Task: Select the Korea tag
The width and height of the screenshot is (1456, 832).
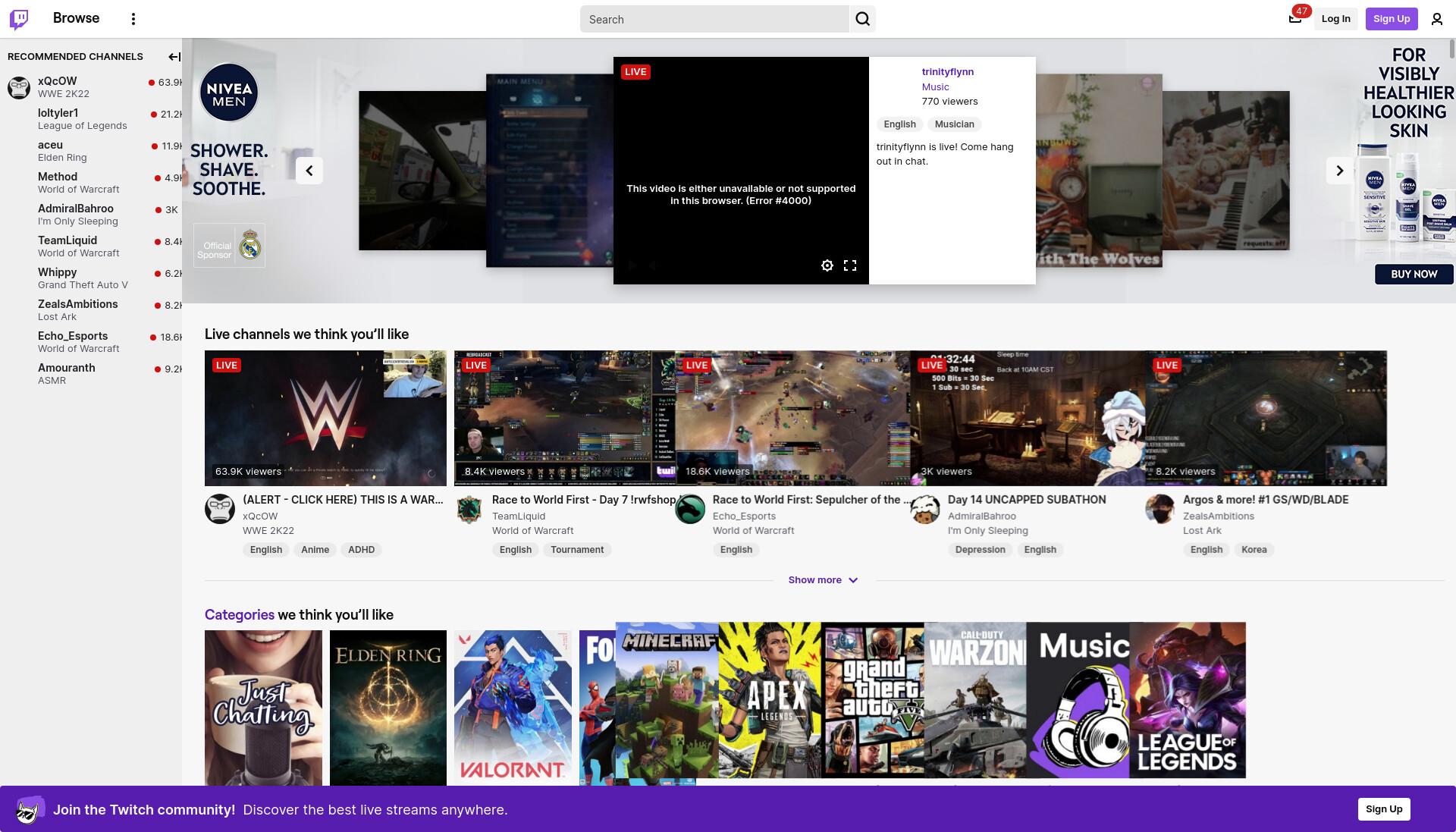Action: (1254, 550)
